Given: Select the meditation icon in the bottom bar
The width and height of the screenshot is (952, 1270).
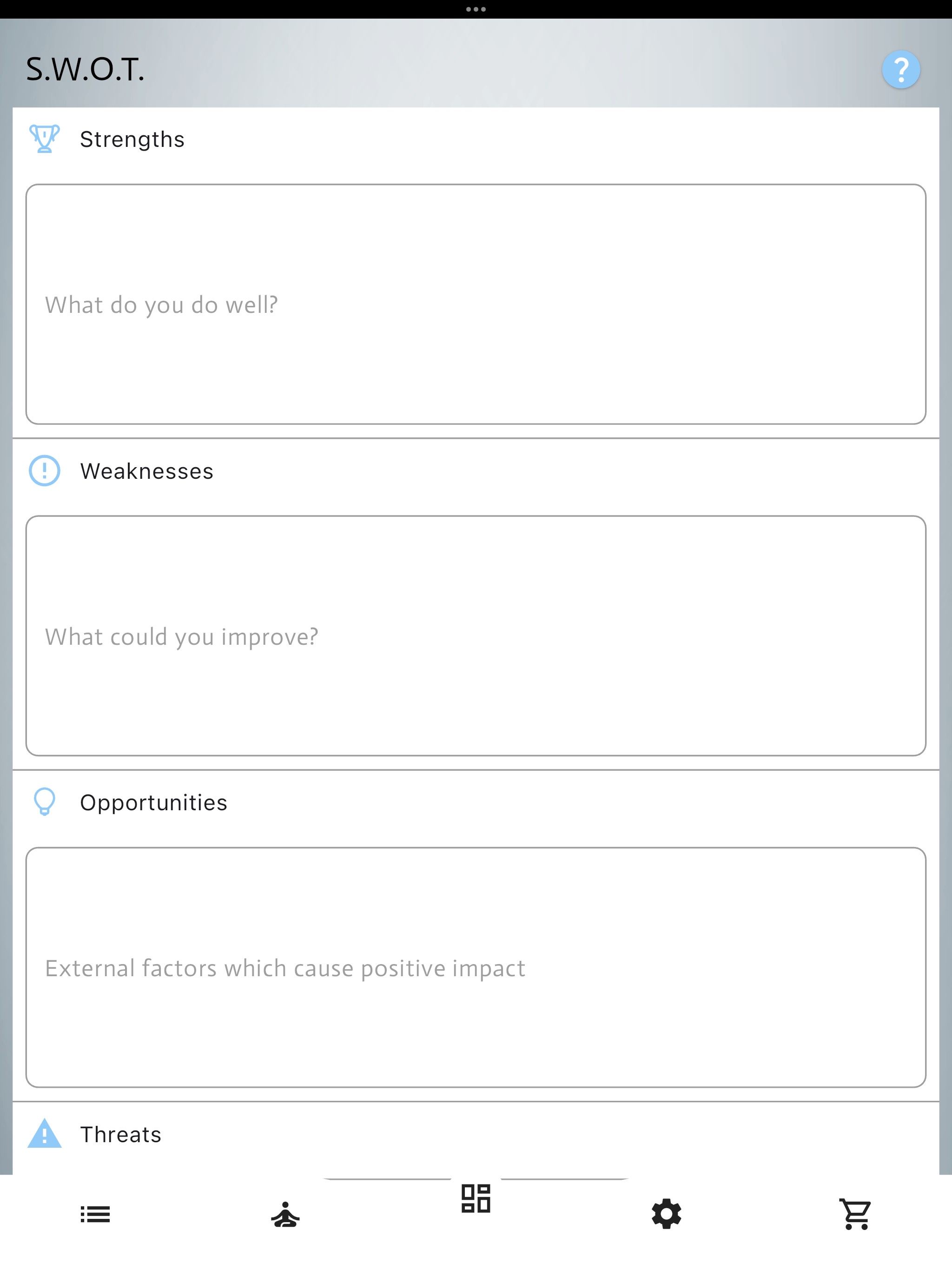Looking at the screenshot, I should (x=285, y=1214).
